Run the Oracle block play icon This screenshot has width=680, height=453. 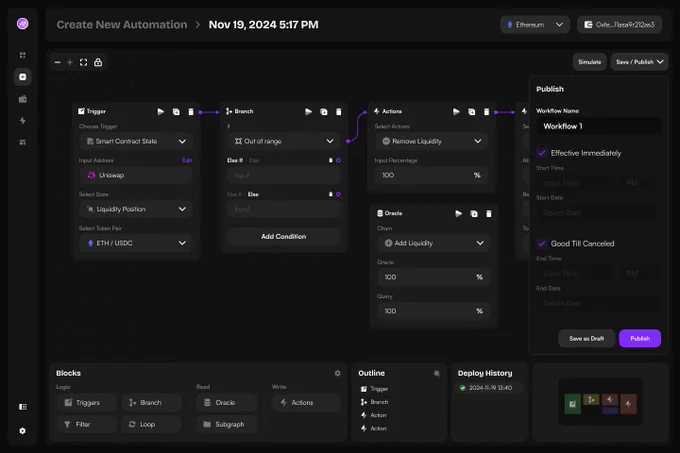point(458,213)
